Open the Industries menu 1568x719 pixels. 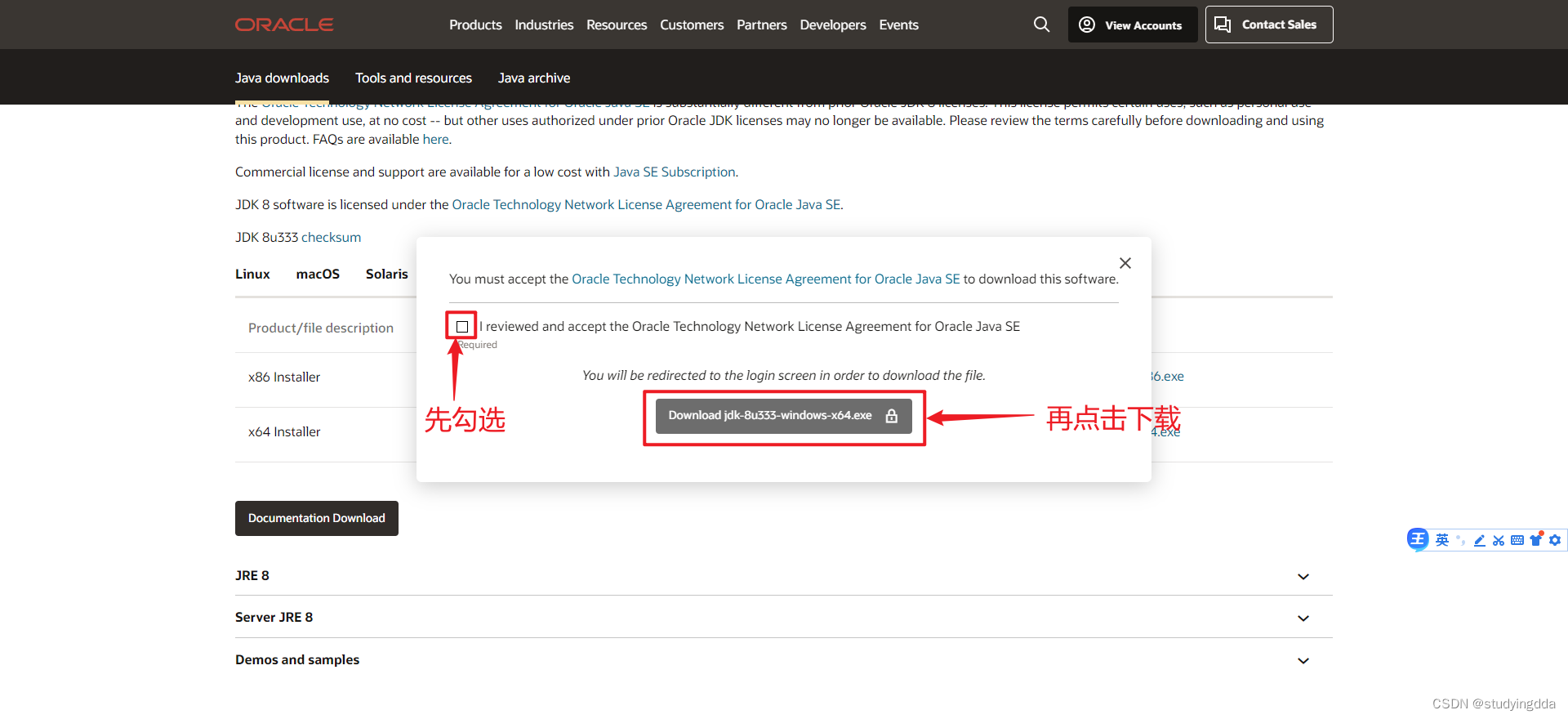pos(544,25)
